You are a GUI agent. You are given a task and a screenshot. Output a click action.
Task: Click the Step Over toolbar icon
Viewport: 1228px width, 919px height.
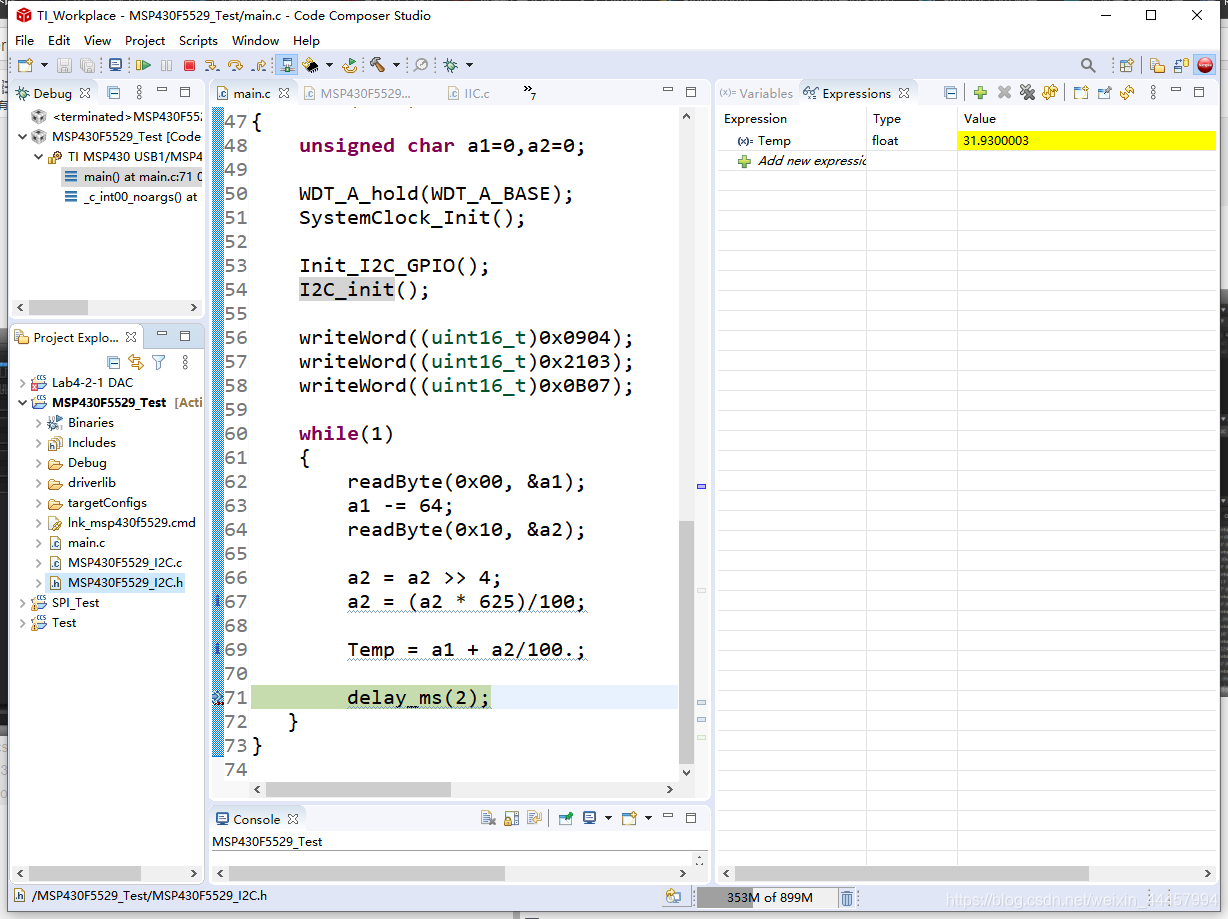tap(235, 65)
